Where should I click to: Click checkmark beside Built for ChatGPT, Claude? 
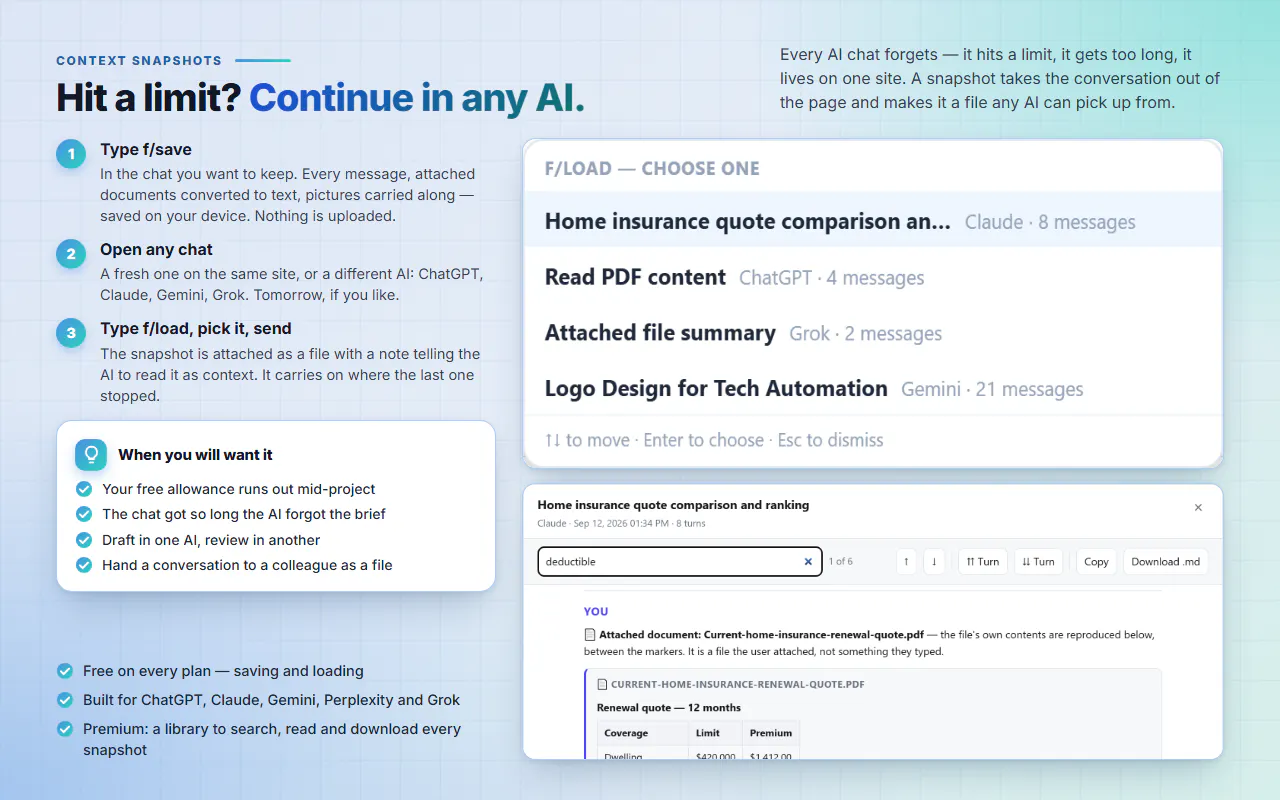click(65, 700)
